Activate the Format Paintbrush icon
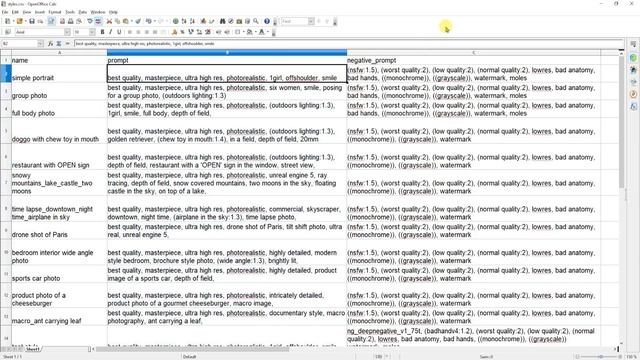This screenshot has height=360, width=640. coord(138,21)
